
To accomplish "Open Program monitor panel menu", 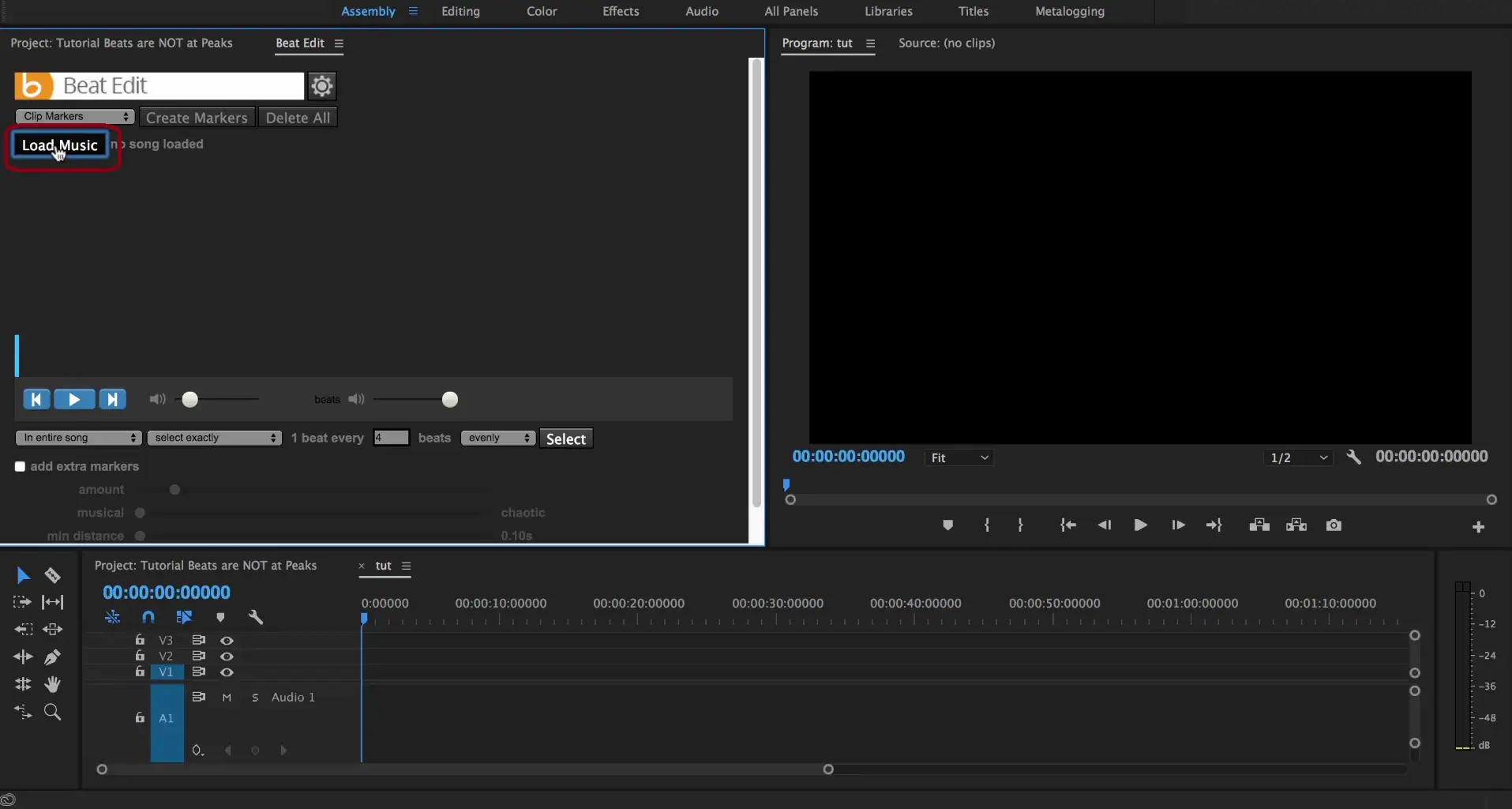I will [870, 43].
